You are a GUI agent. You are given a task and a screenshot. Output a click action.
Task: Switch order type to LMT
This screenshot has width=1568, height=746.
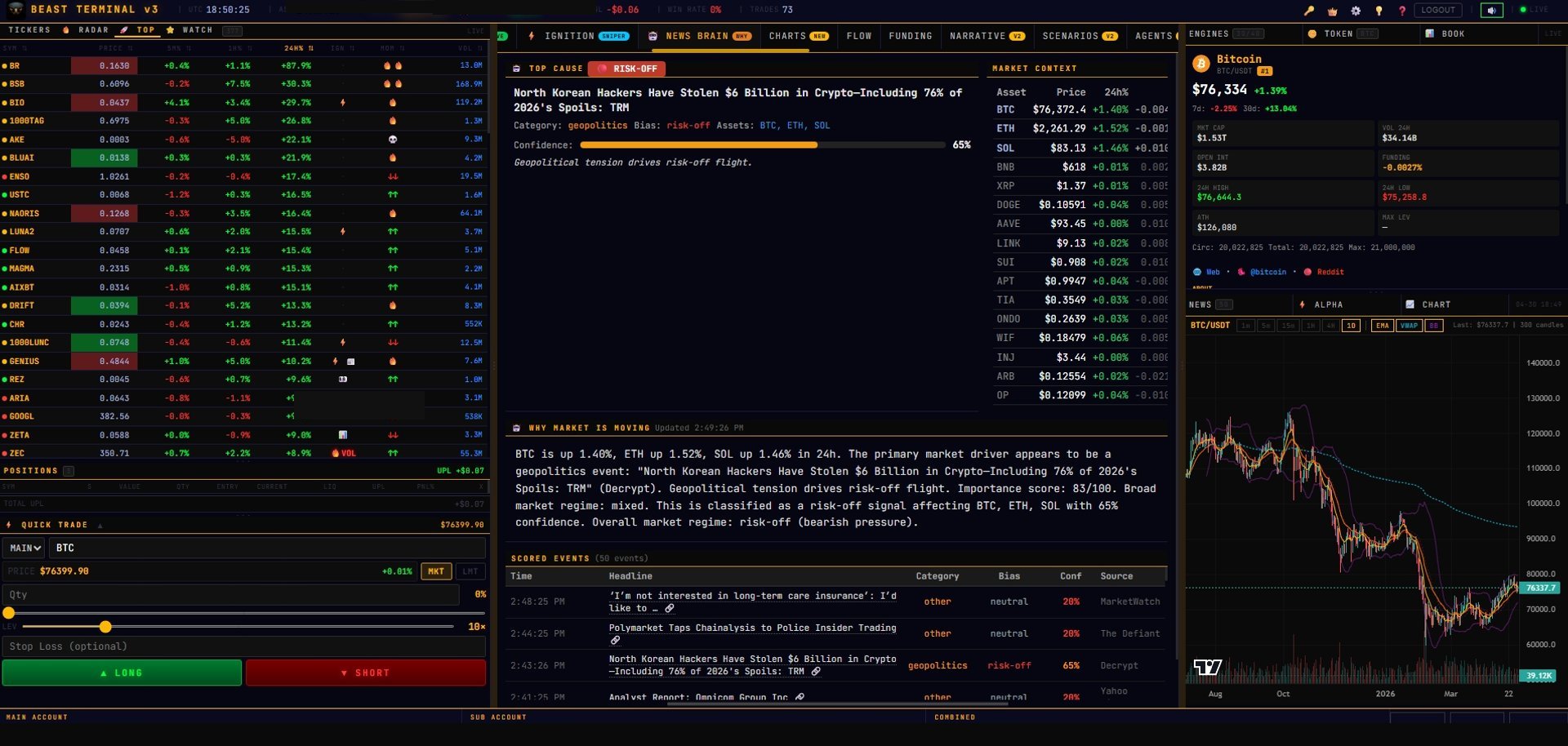coord(470,571)
